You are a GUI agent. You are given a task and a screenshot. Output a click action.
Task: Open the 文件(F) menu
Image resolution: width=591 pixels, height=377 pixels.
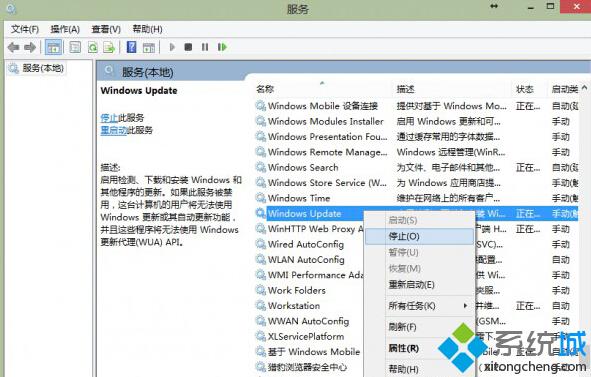point(25,29)
